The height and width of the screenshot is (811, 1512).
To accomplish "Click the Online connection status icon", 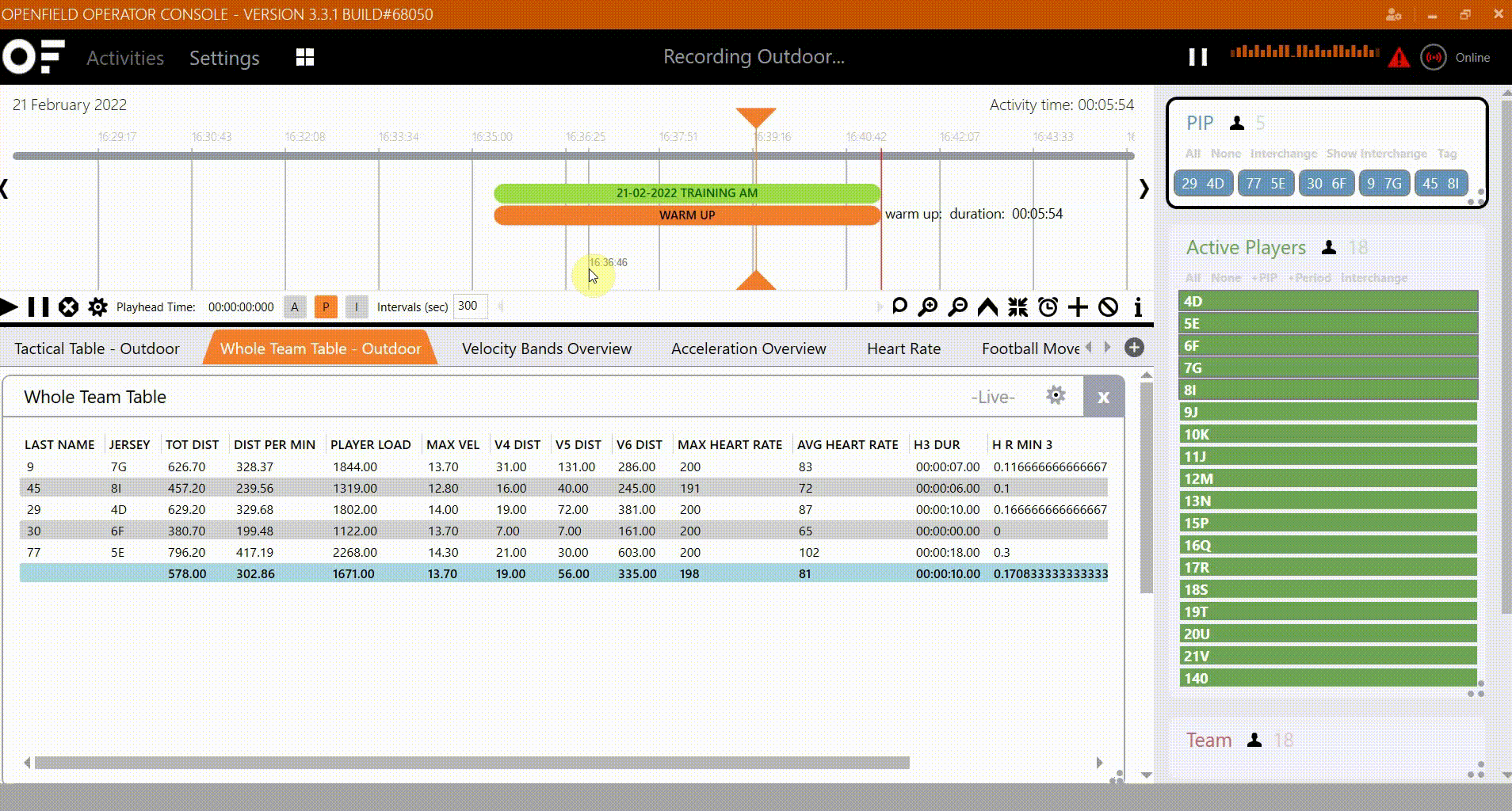I will 1434,57.
